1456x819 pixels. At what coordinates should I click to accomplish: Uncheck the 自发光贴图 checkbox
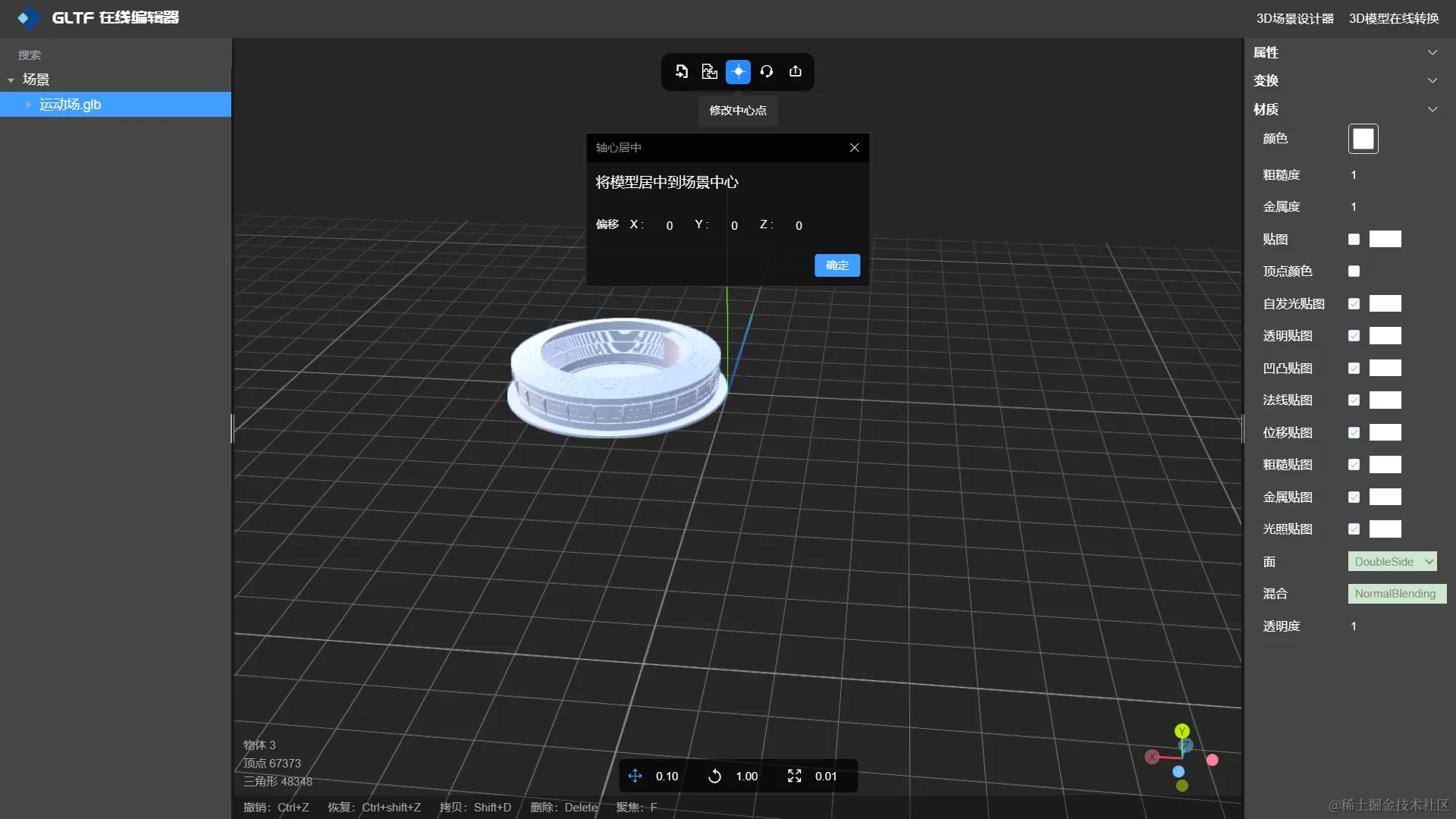[x=1354, y=304]
